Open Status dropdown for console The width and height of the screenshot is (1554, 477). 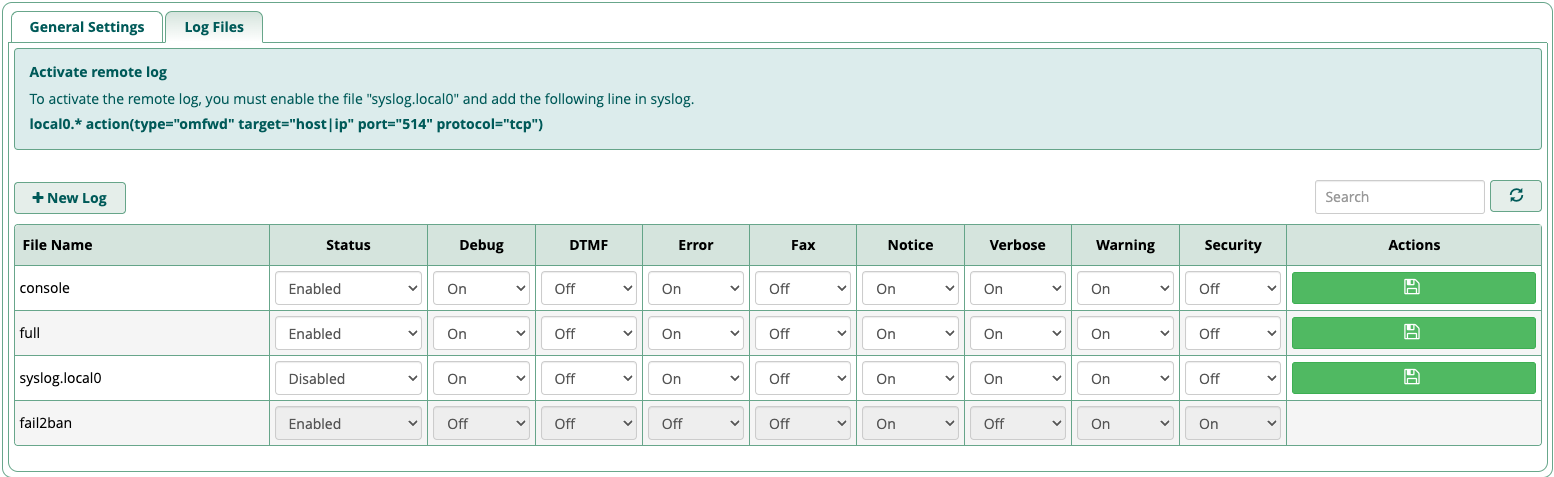[348, 288]
